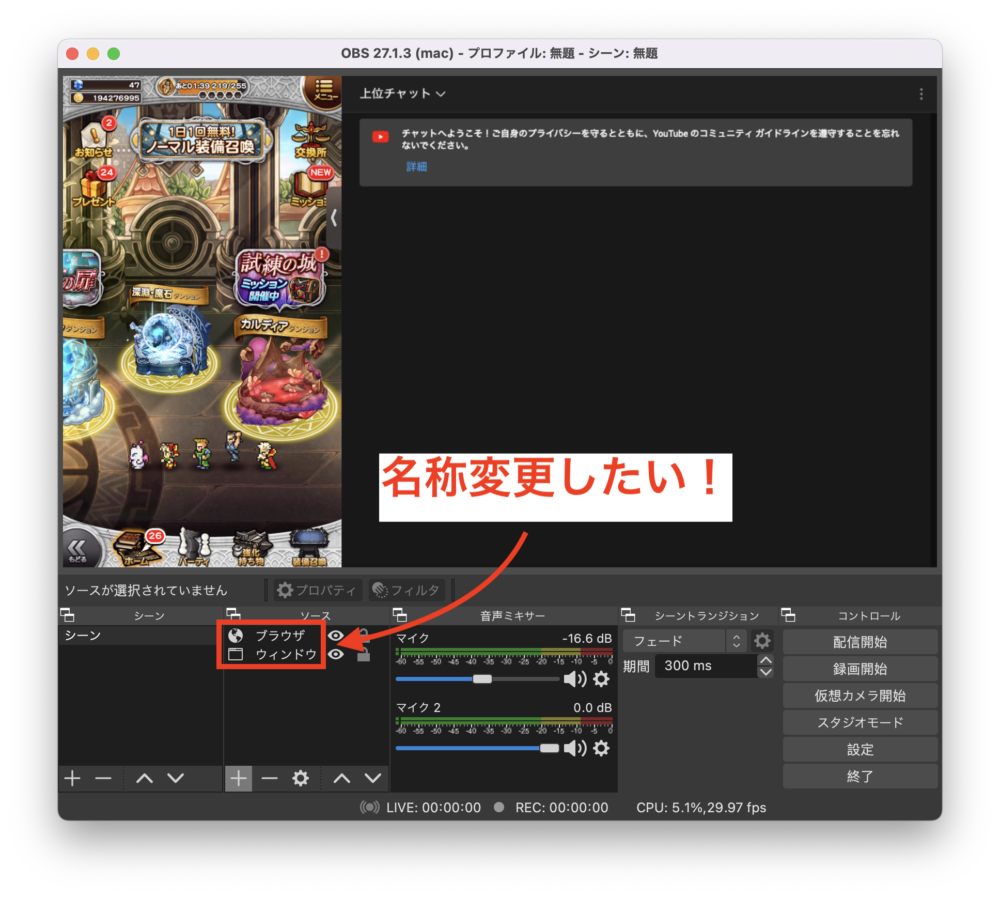Collapse the game side panel with the left chevron
Image resolution: width=1000 pixels, height=897 pixels.
tap(334, 218)
